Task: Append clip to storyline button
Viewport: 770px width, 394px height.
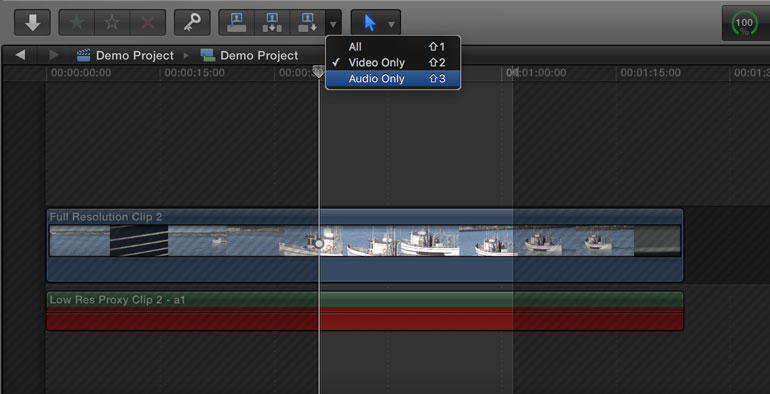Action: tap(308, 23)
